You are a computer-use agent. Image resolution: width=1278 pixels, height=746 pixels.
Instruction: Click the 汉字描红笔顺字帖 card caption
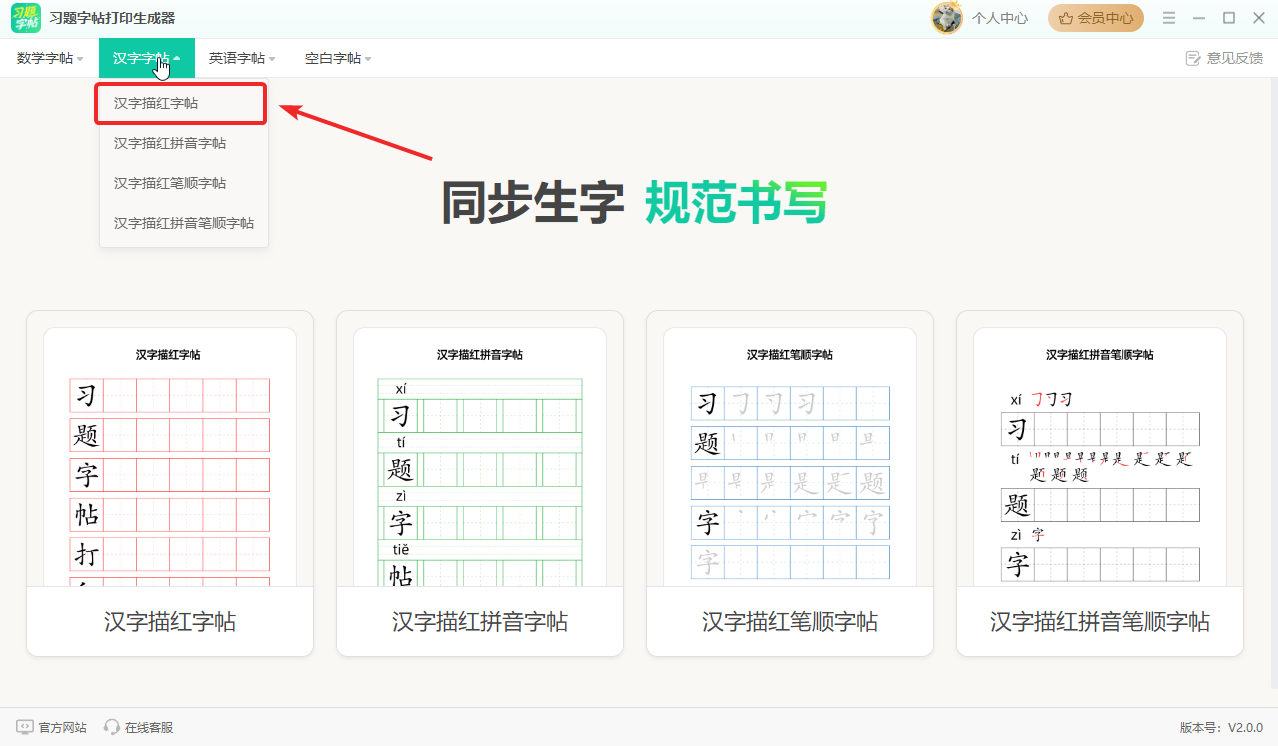point(790,621)
